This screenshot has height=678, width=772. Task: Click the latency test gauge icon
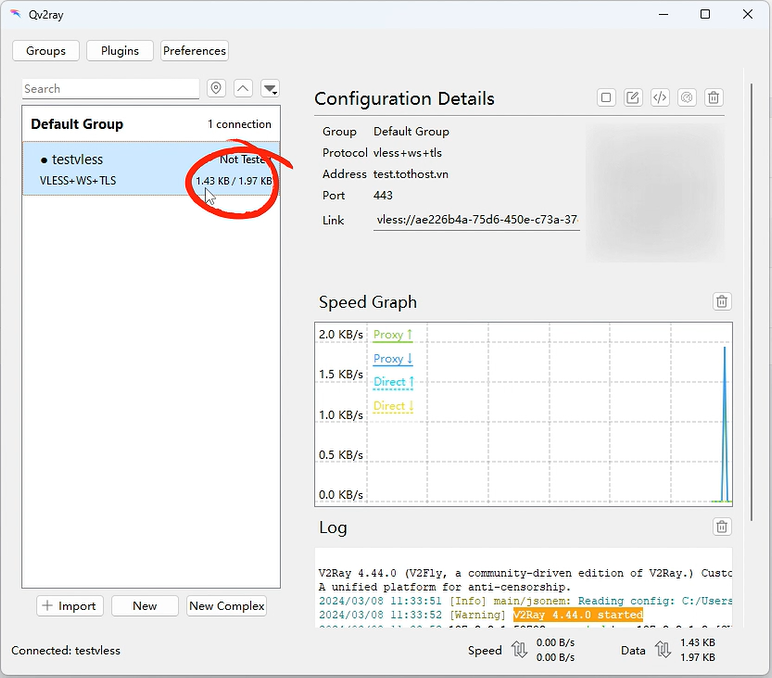(687, 98)
